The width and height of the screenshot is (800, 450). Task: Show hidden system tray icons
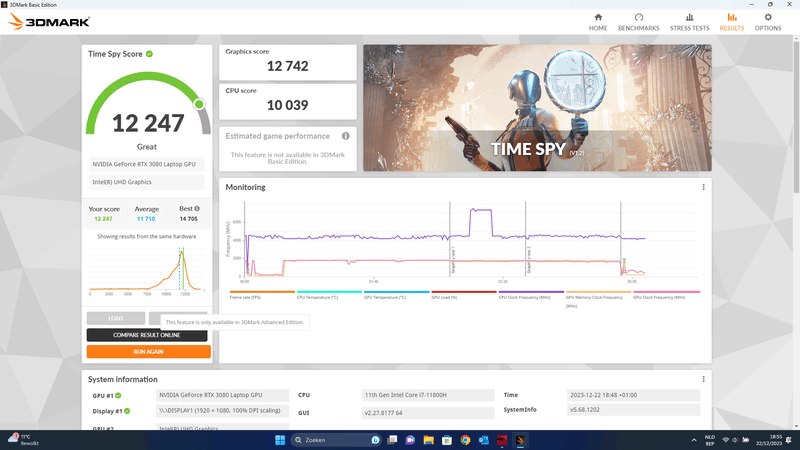[694, 440]
